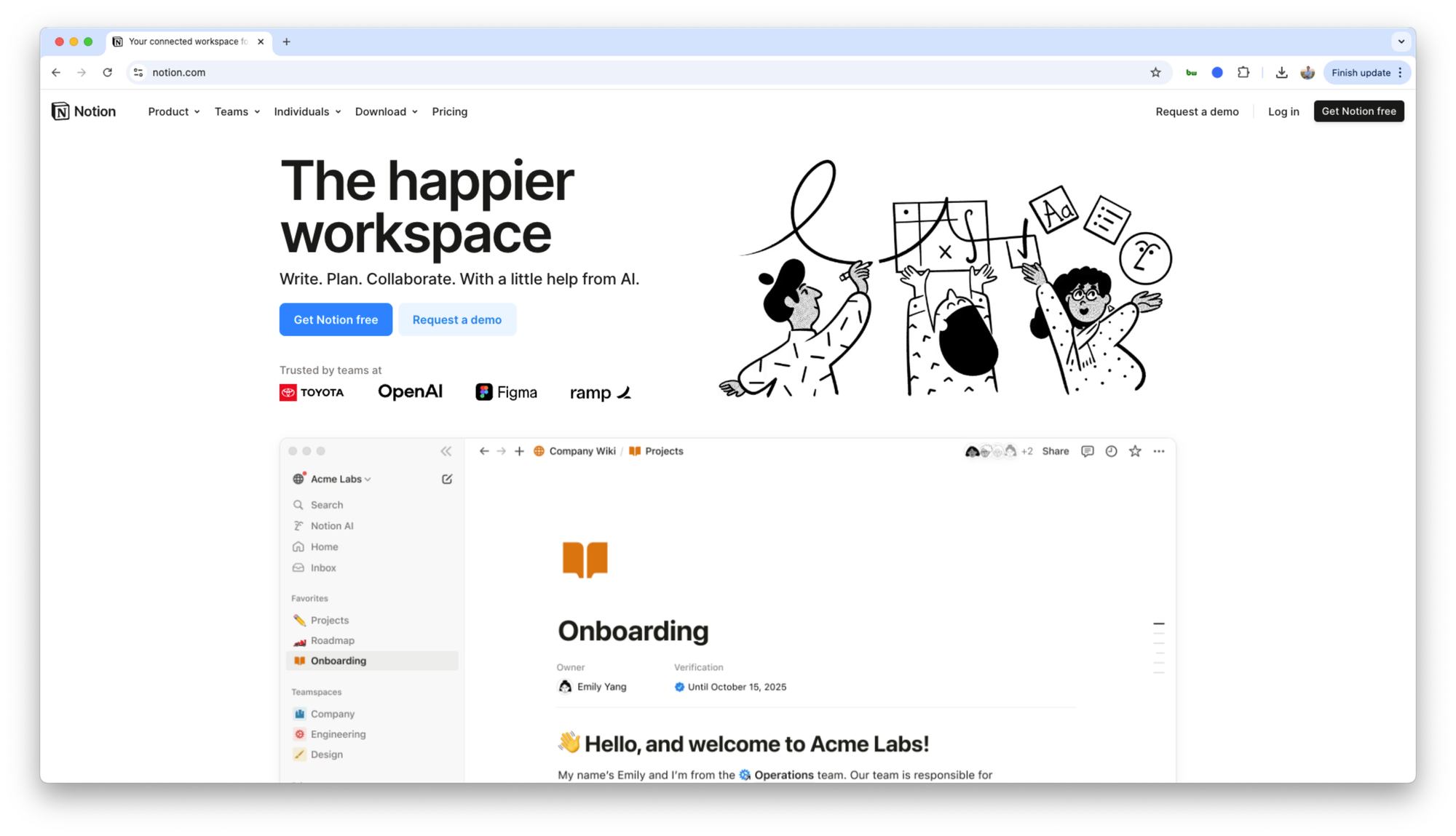
Task: Click the mockup's forward arrow near Company Wiki
Action: [x=502, y=451]
